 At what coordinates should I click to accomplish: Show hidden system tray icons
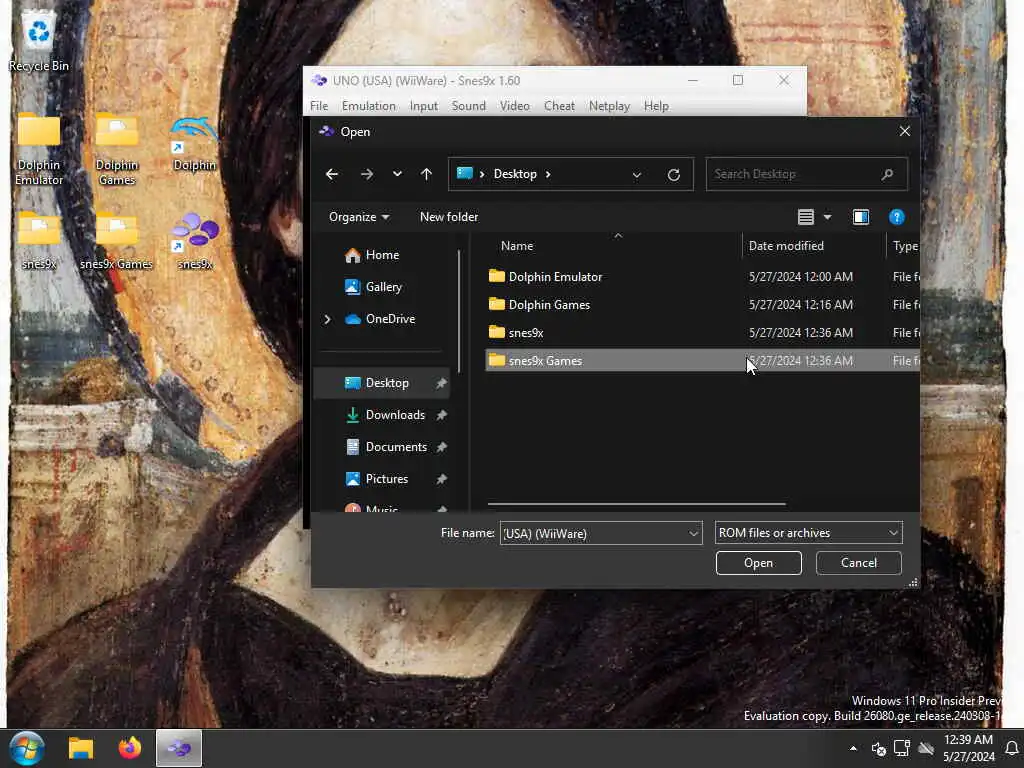point(853,748)
